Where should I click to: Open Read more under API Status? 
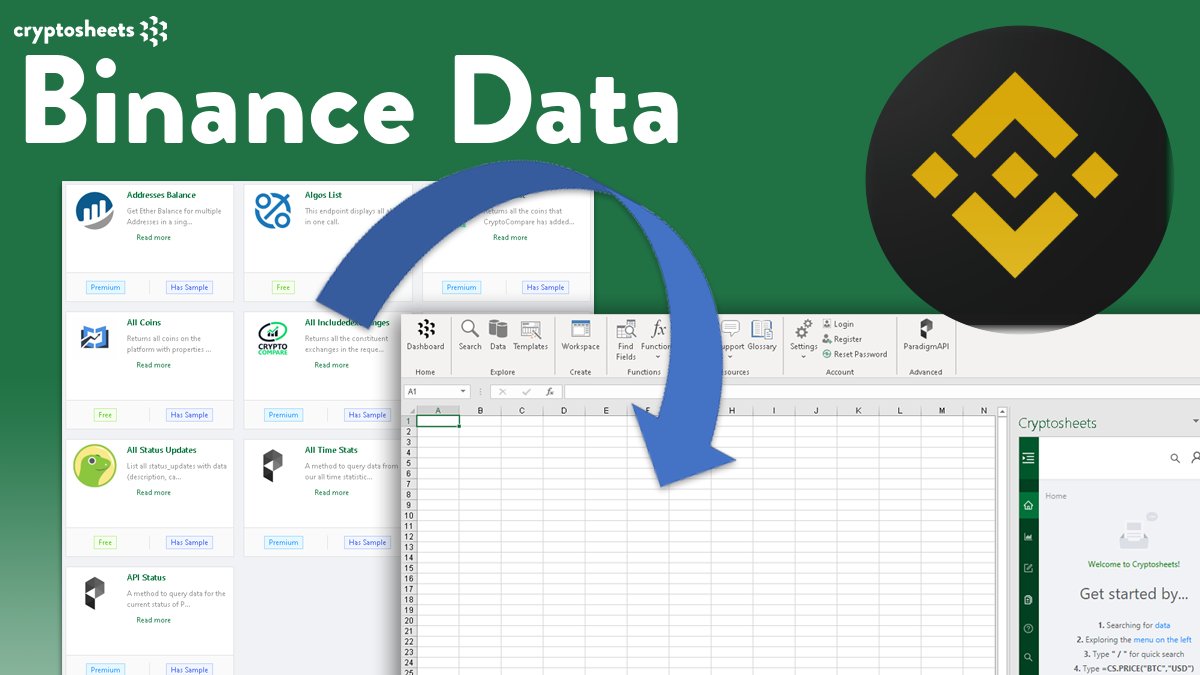pyautogui.click(x=153, y=620)
